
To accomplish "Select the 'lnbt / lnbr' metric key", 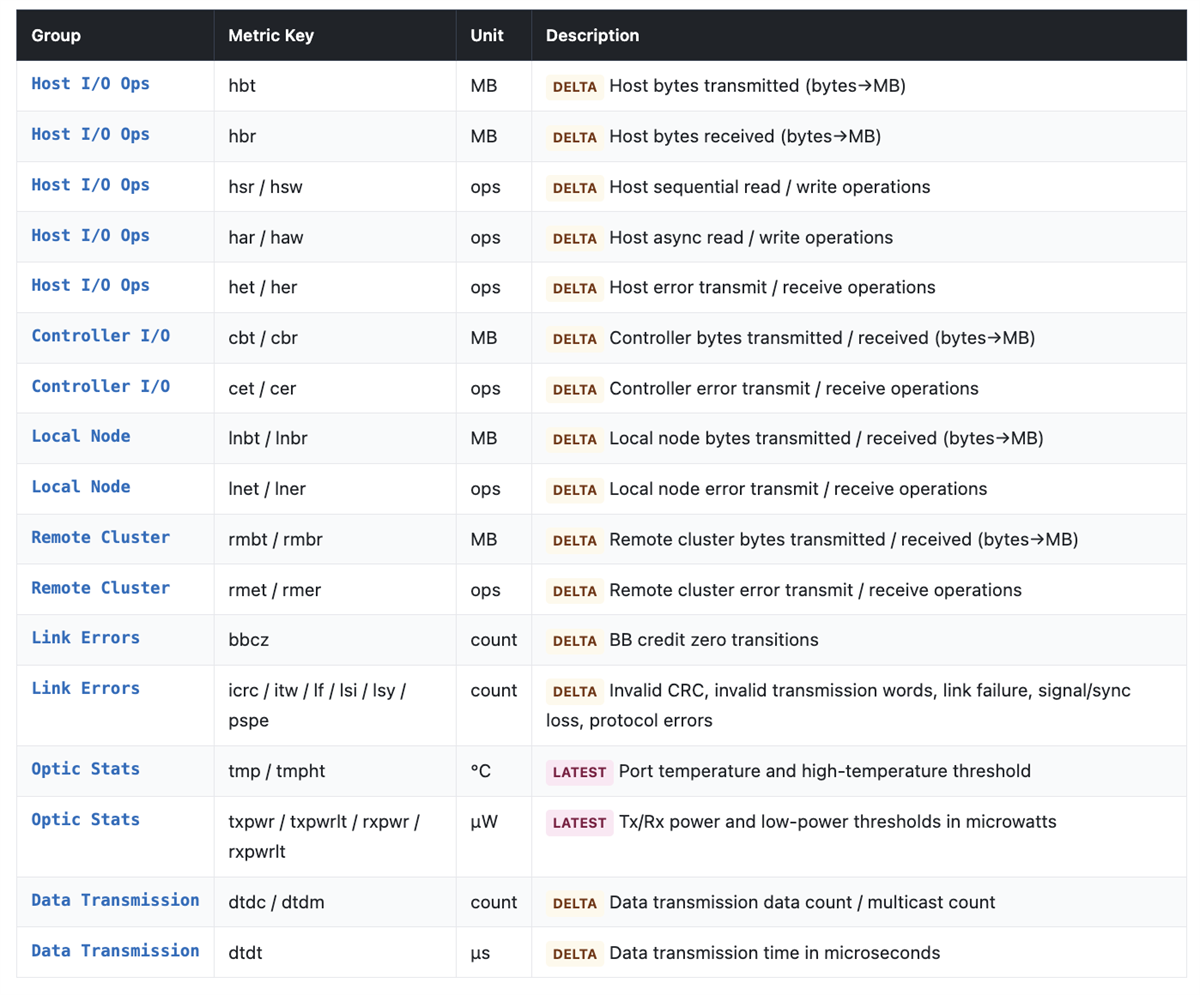I will tap(269, 439).
